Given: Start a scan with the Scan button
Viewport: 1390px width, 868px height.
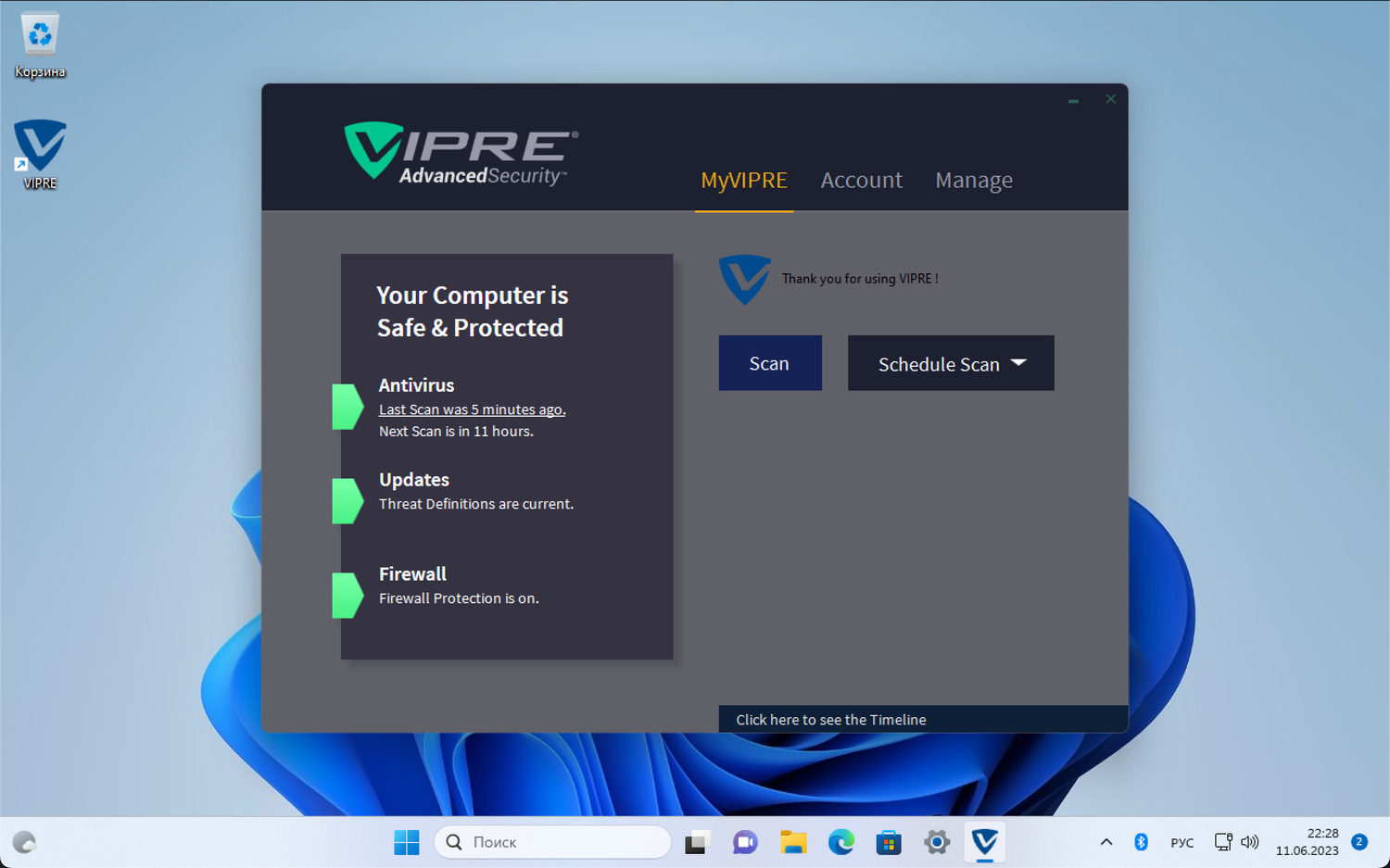Looking at the screenshot, I should pyautogui.click(x=770, y=363).
